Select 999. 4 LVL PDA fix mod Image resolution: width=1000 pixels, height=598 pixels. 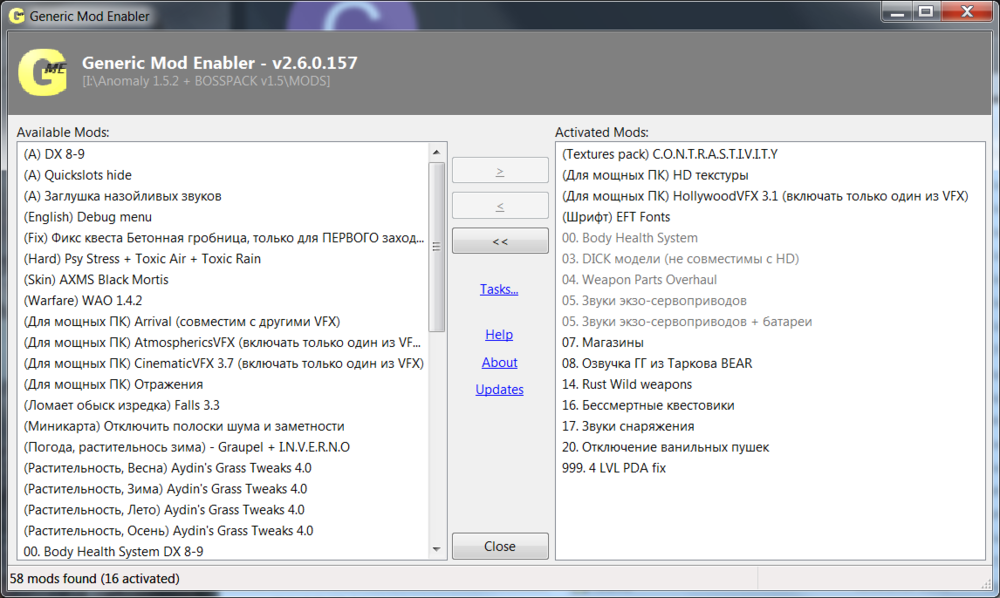[x=613, y=468]
